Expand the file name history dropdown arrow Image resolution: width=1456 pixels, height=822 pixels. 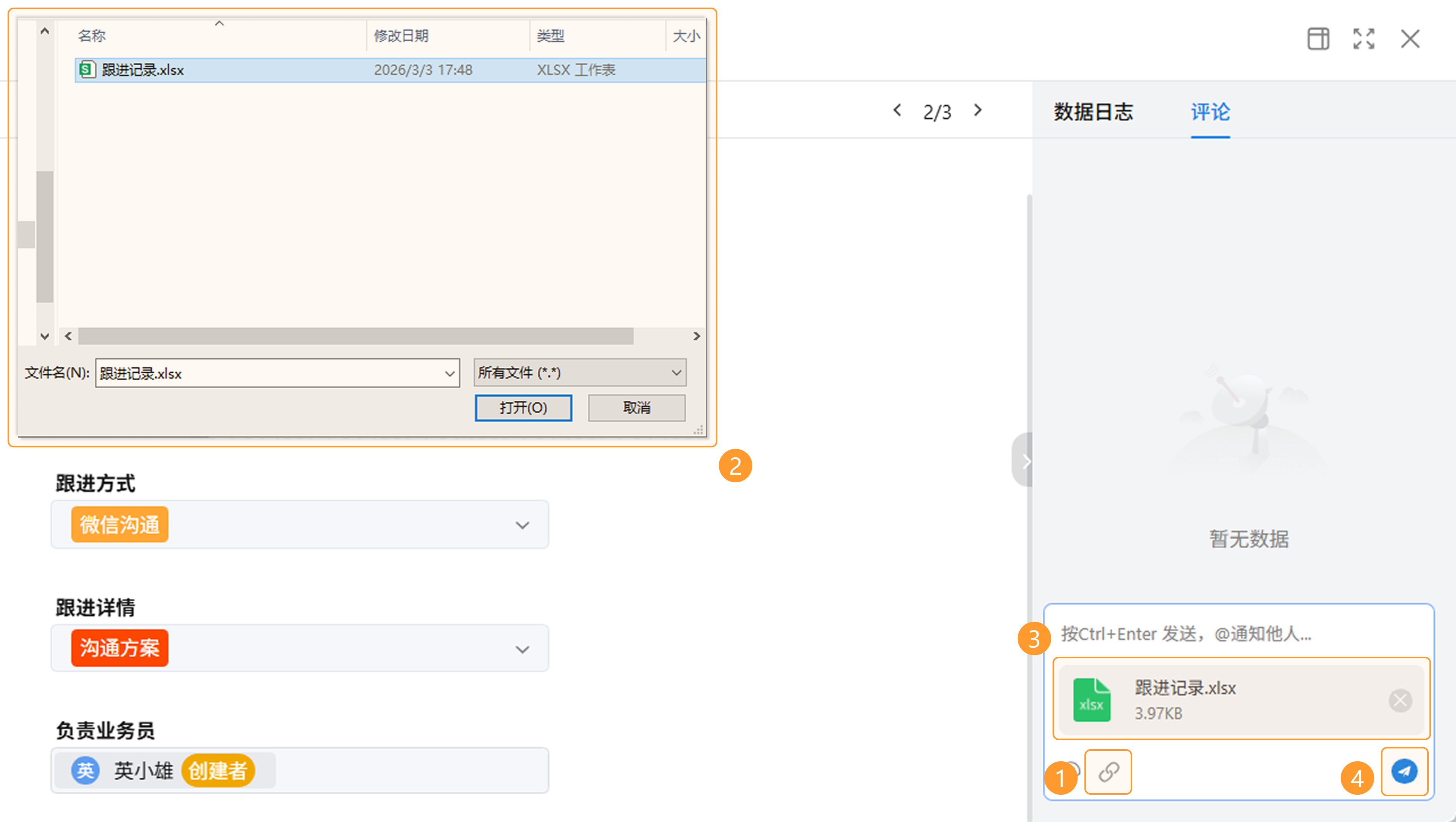tap(450, 374)
